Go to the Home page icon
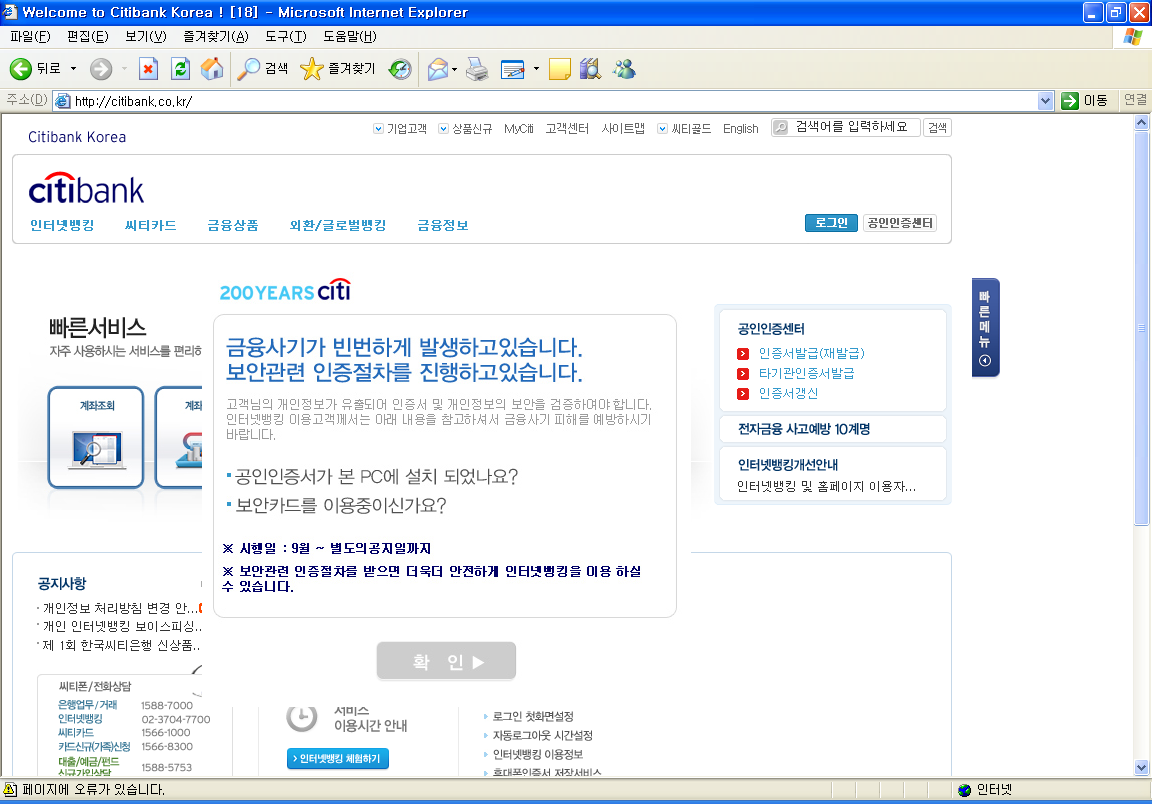 click(x=212, y=69)
